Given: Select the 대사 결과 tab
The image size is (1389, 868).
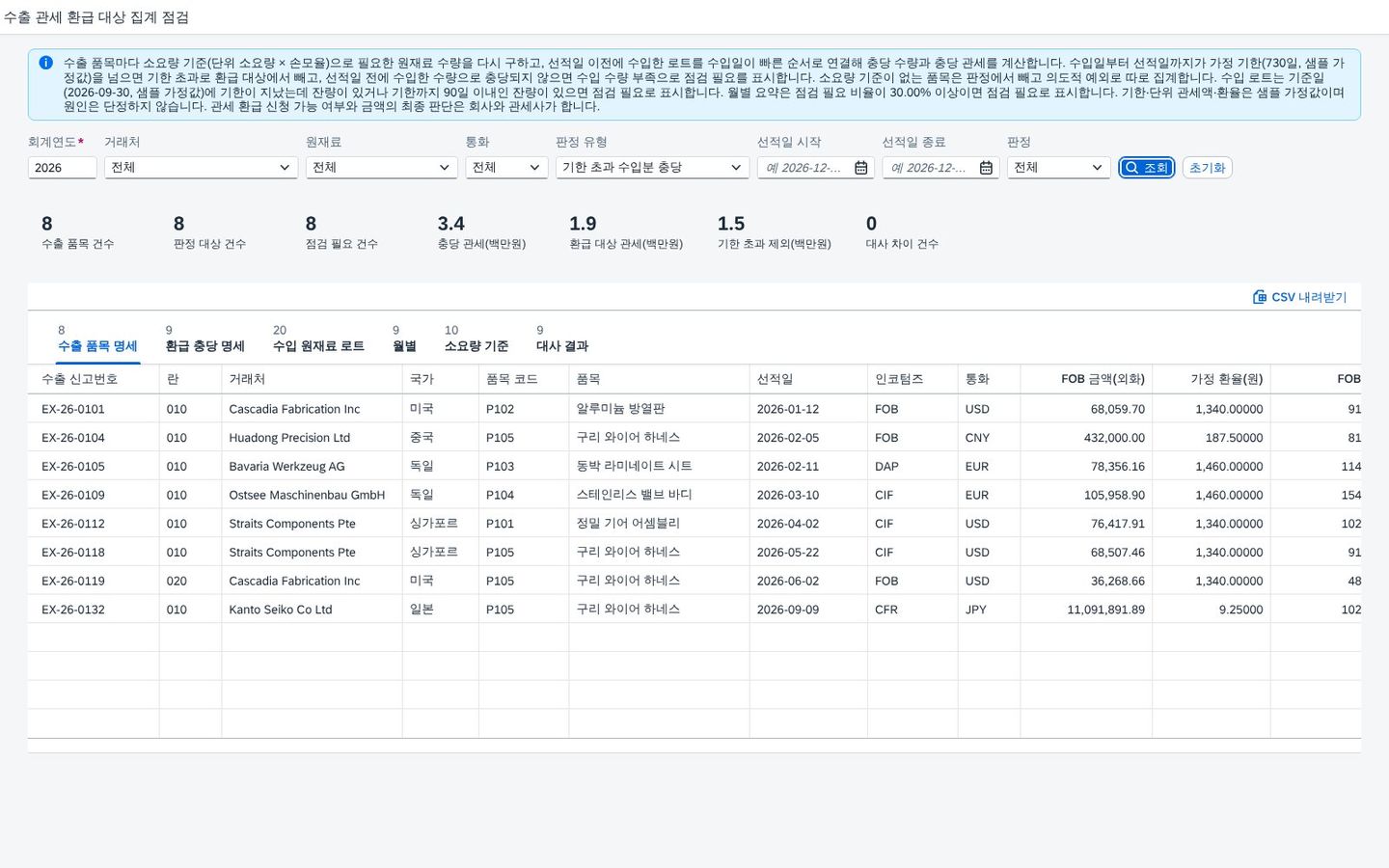Looking at the screenshot, I should click(562, 339).
